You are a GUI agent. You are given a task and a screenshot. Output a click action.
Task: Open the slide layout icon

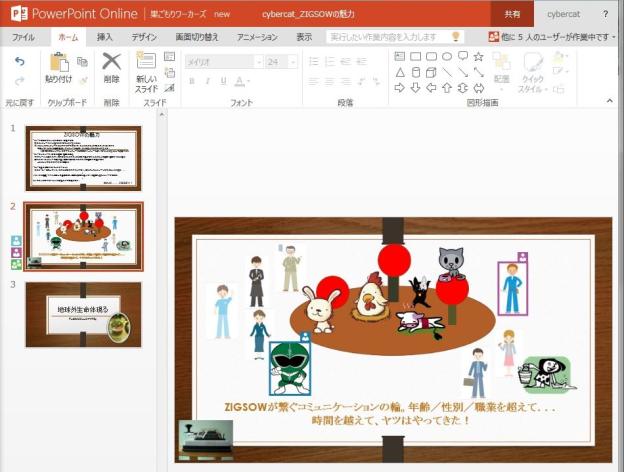(170, 57)
